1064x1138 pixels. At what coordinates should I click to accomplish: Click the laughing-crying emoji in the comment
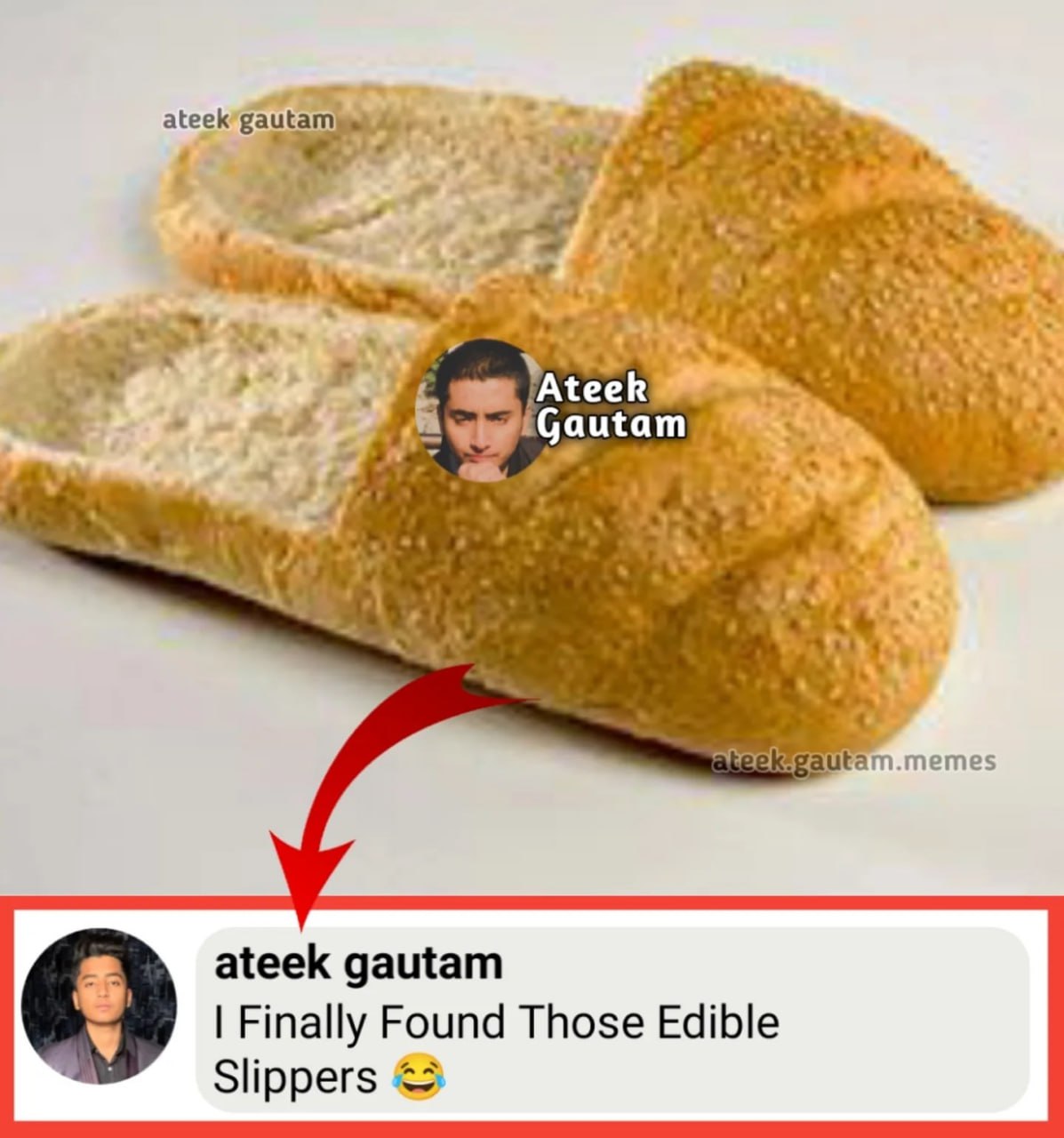click(419, 1077)
